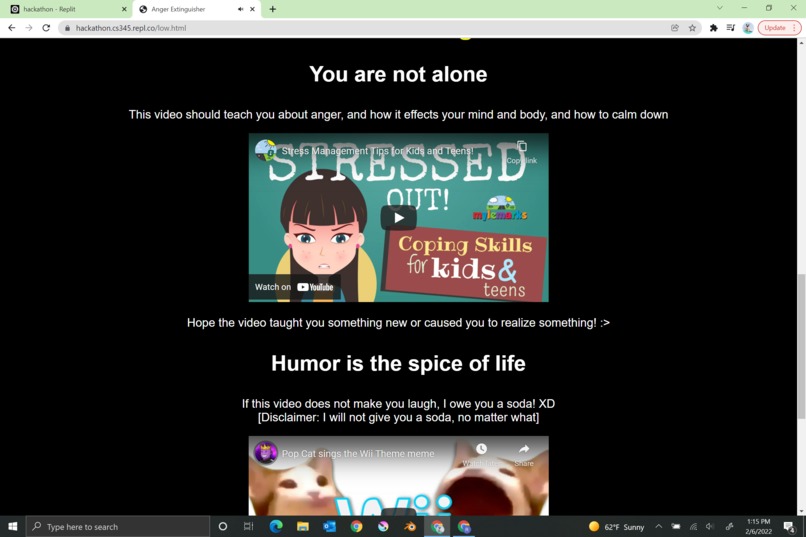Click the scrollbar up arrow
The height and width of the screenshot is (537, 806).
[x=801, y=43]
